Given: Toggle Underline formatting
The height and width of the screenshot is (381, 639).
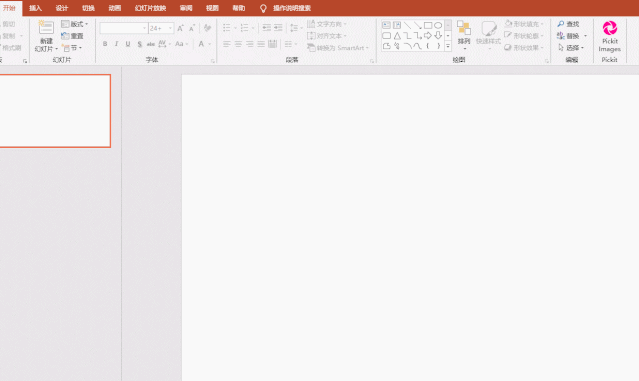Looking at the screenshot, I should [x=128, y=44].
